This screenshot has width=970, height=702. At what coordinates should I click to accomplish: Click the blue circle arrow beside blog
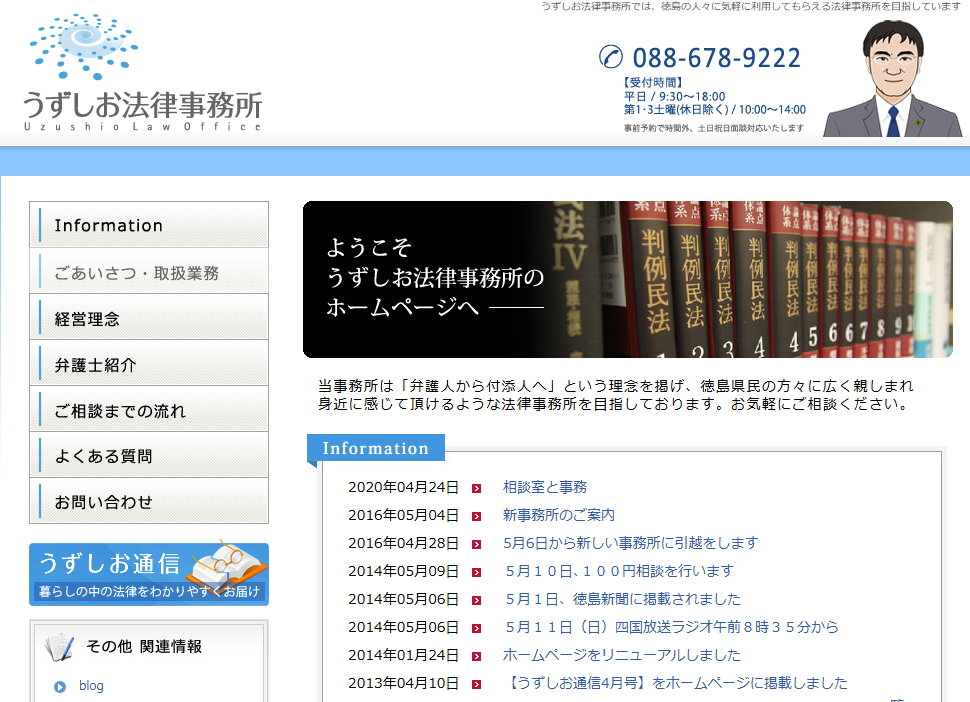pyautogui.click(x=60, y=686)
